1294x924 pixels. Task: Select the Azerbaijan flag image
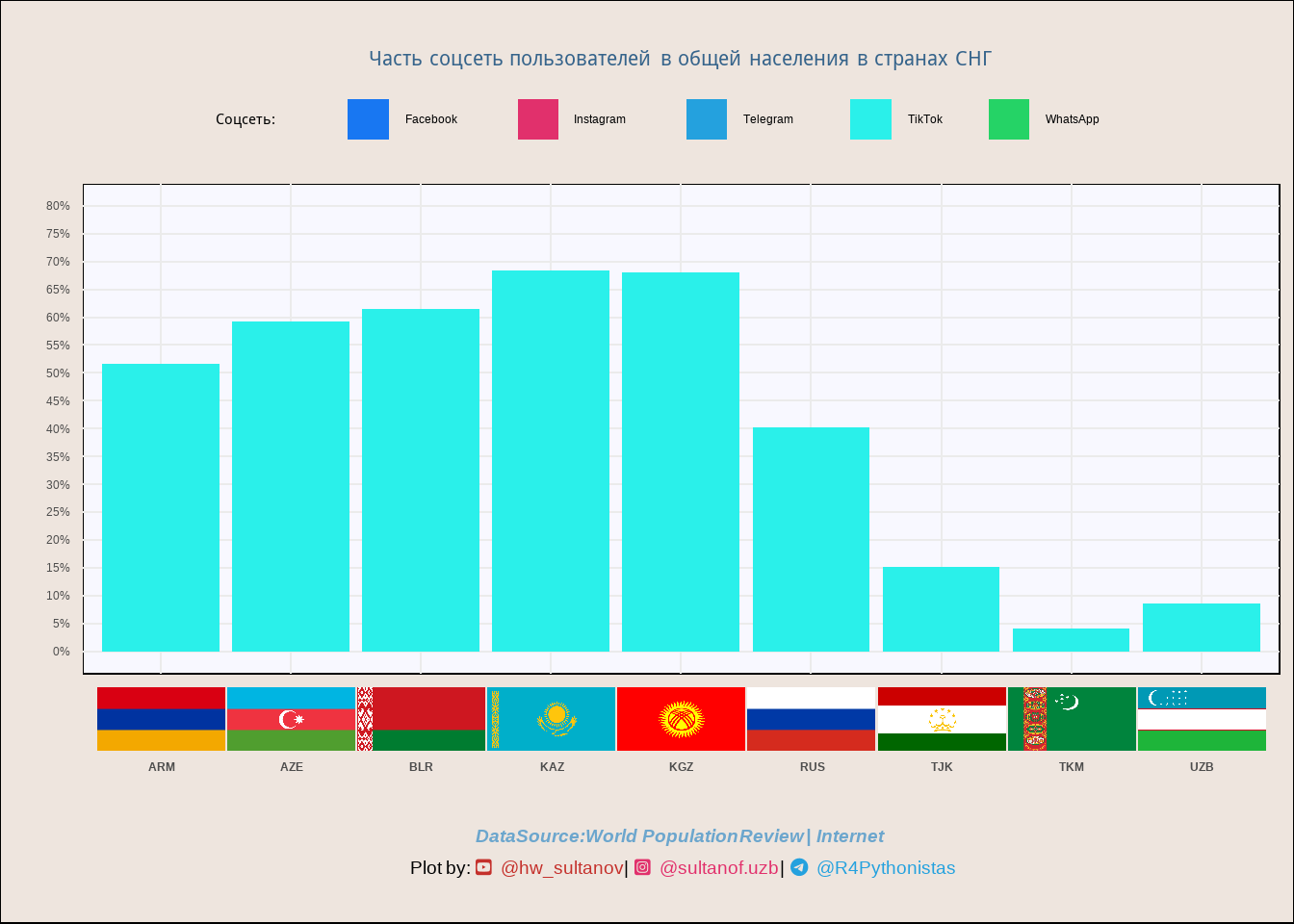click(x=291, y=719)
